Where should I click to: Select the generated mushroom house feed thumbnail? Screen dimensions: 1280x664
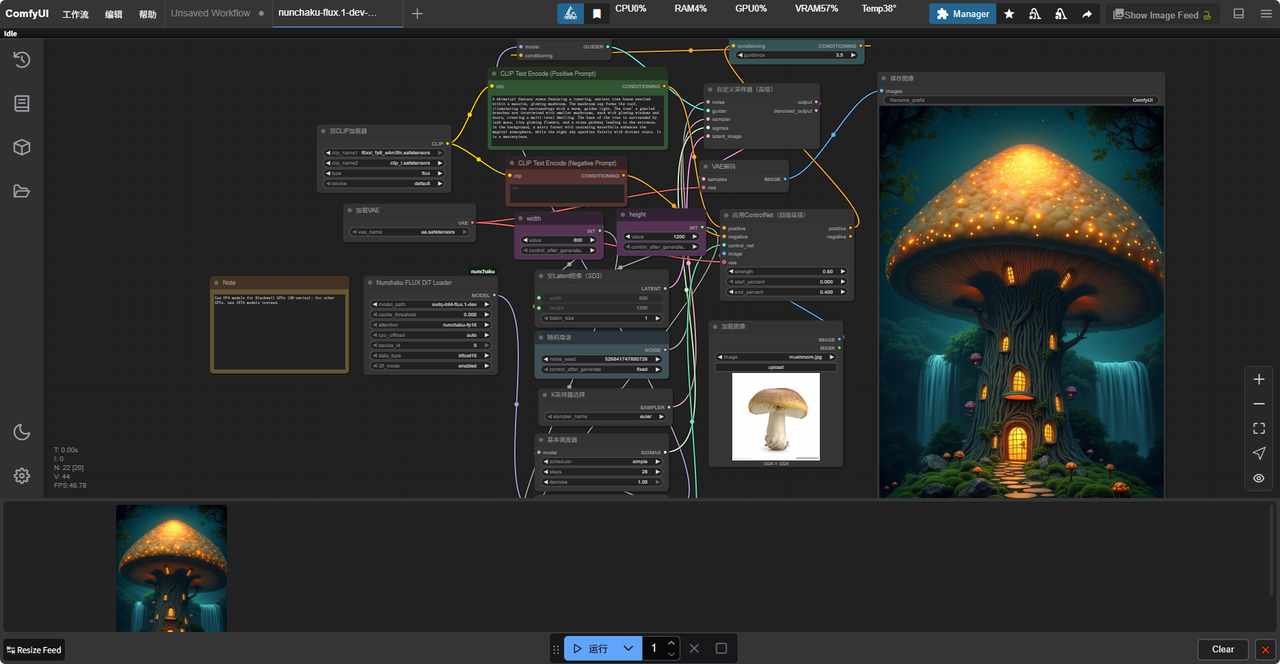(171, 568)
